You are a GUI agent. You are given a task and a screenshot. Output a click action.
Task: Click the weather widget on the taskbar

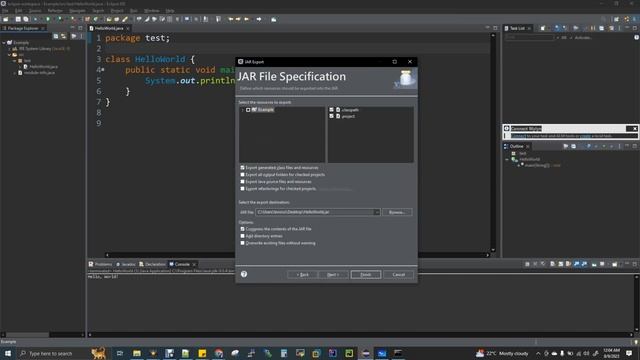point(502,353)
